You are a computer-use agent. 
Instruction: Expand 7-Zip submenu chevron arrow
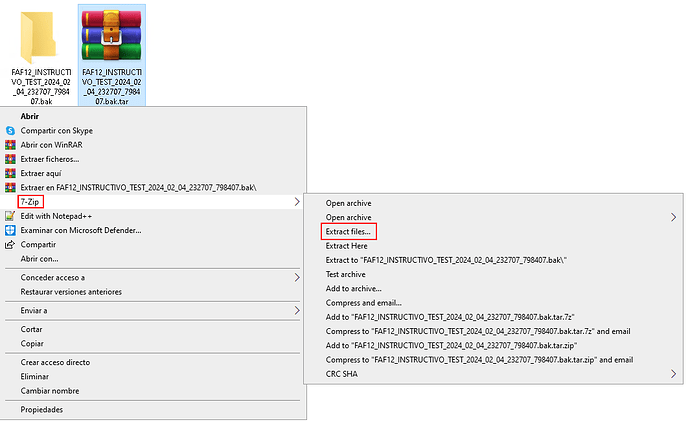(297, 202)
